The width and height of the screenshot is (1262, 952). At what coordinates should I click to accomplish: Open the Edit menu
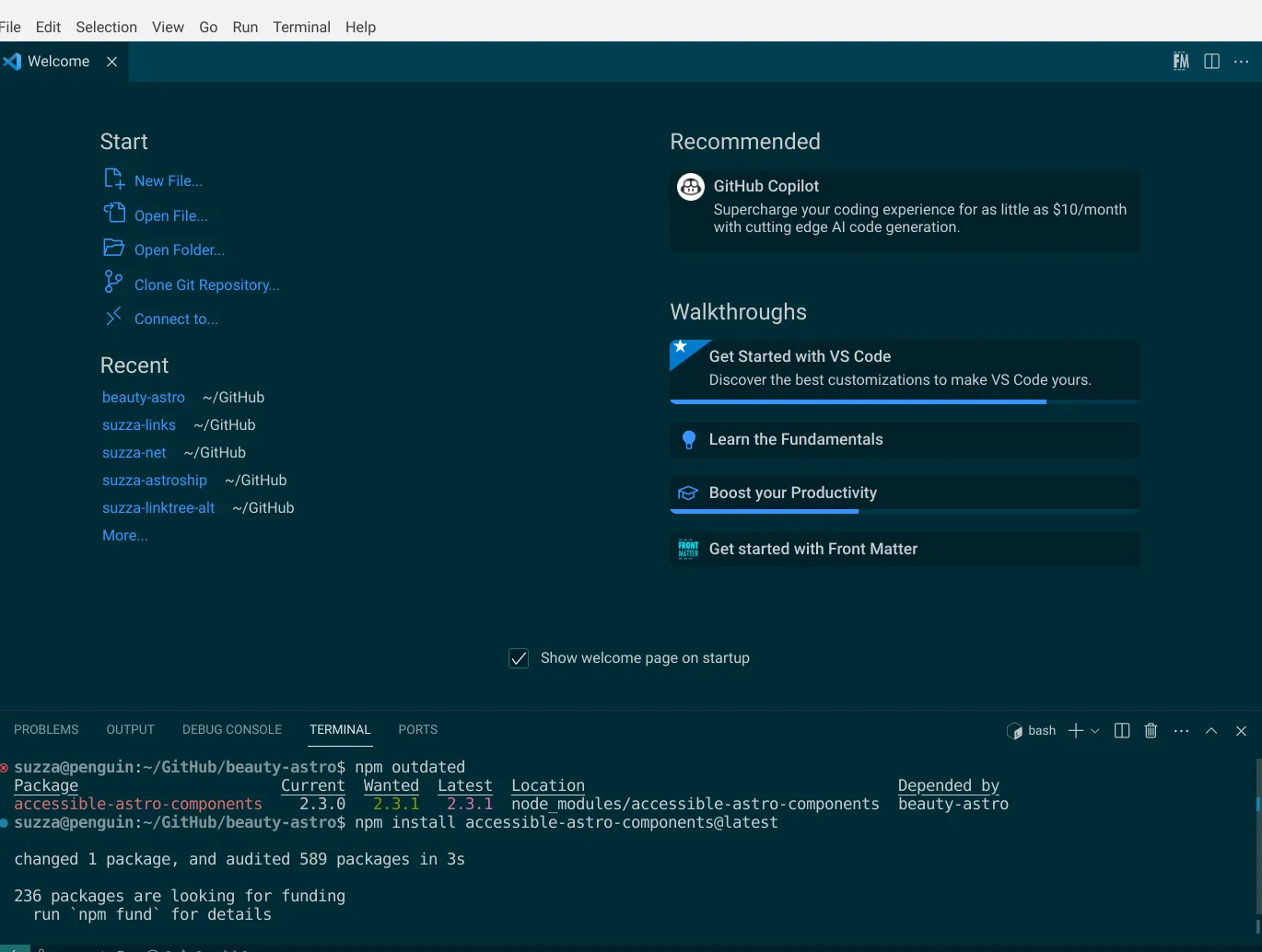pos(48,27)
